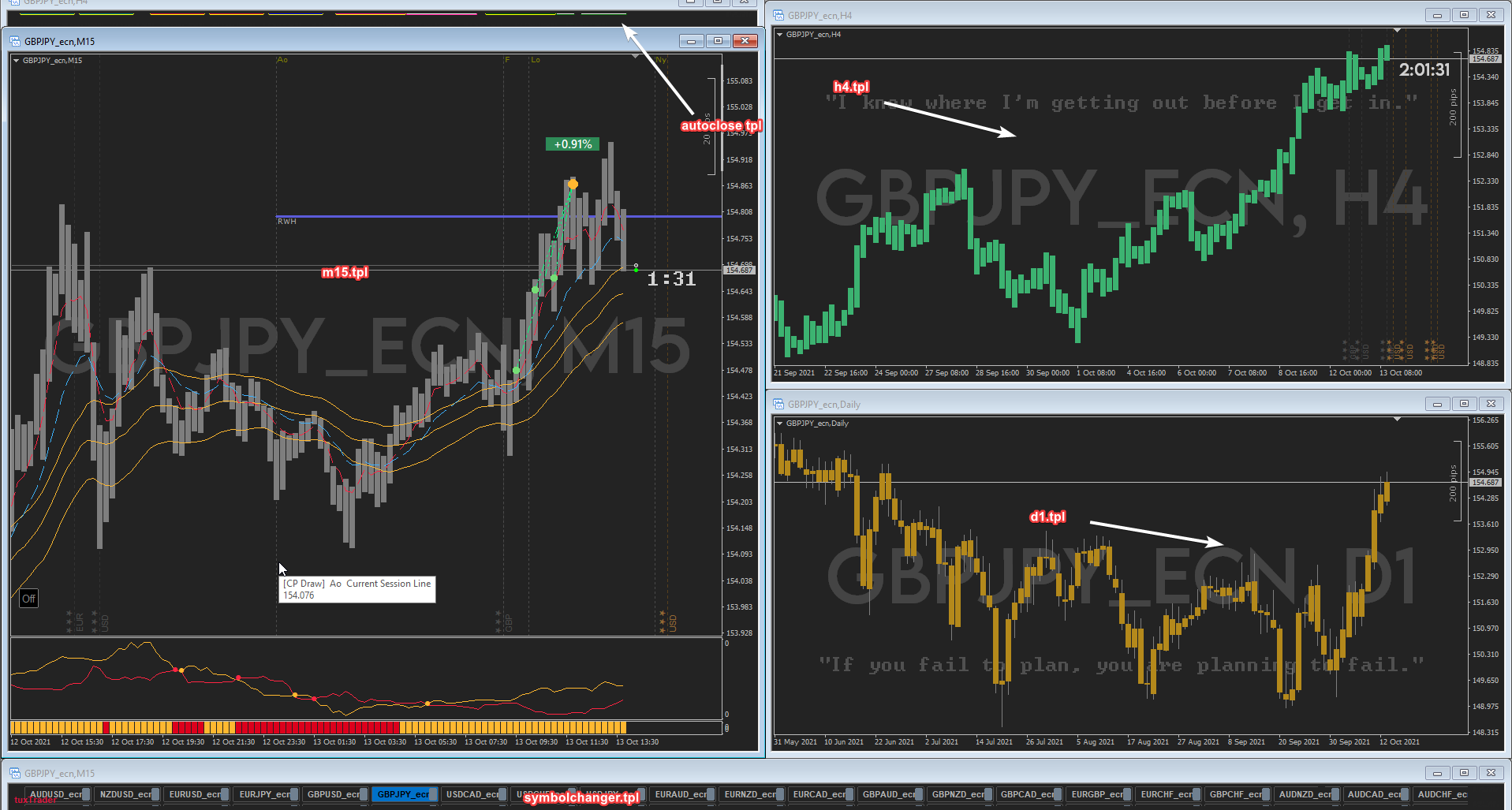The image size is (1512, 810).
Task: Close the symbol changer window
Action: [1491, 773]
